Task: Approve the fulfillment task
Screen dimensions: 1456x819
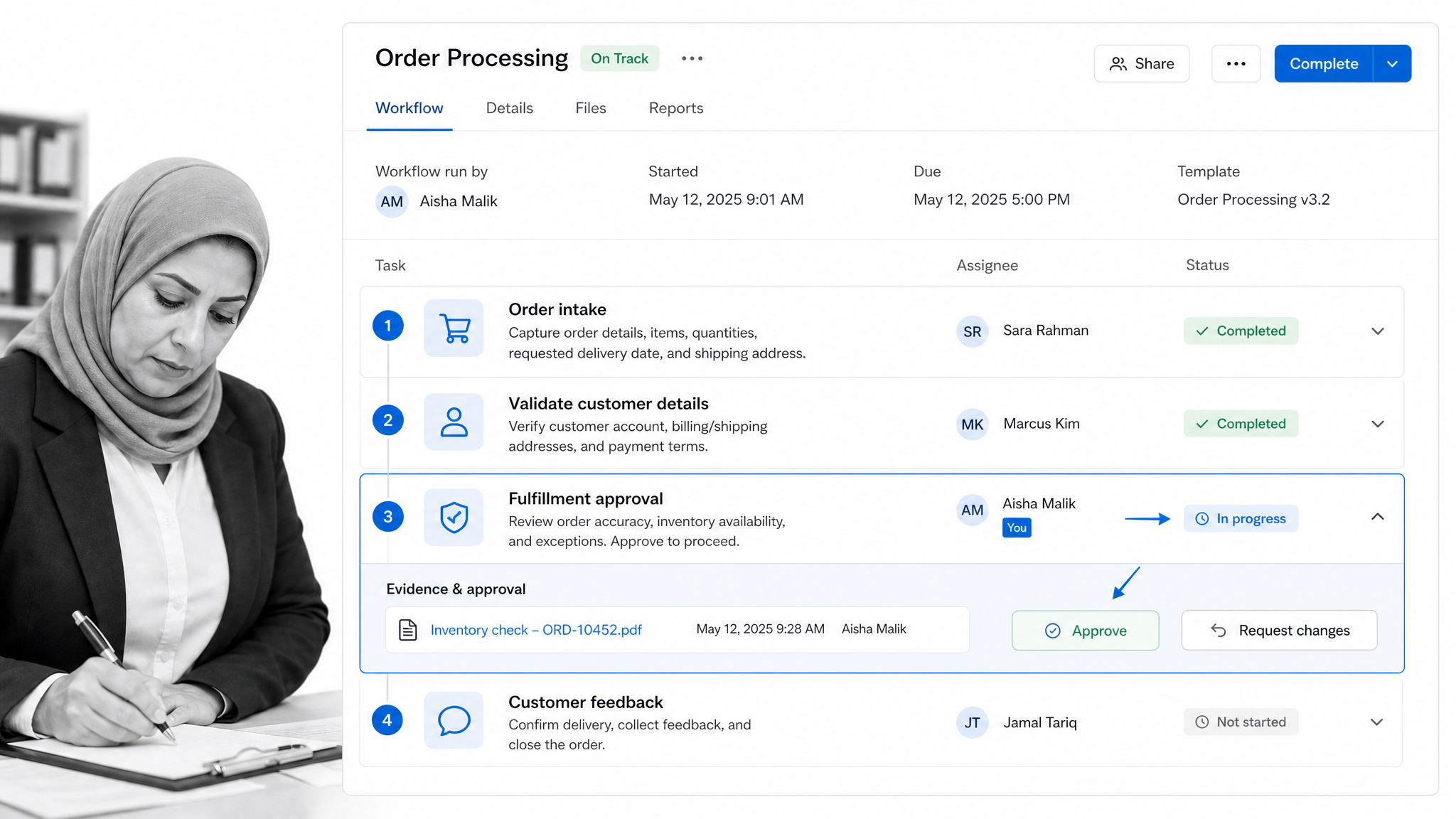Action: tap(1086, 631)
